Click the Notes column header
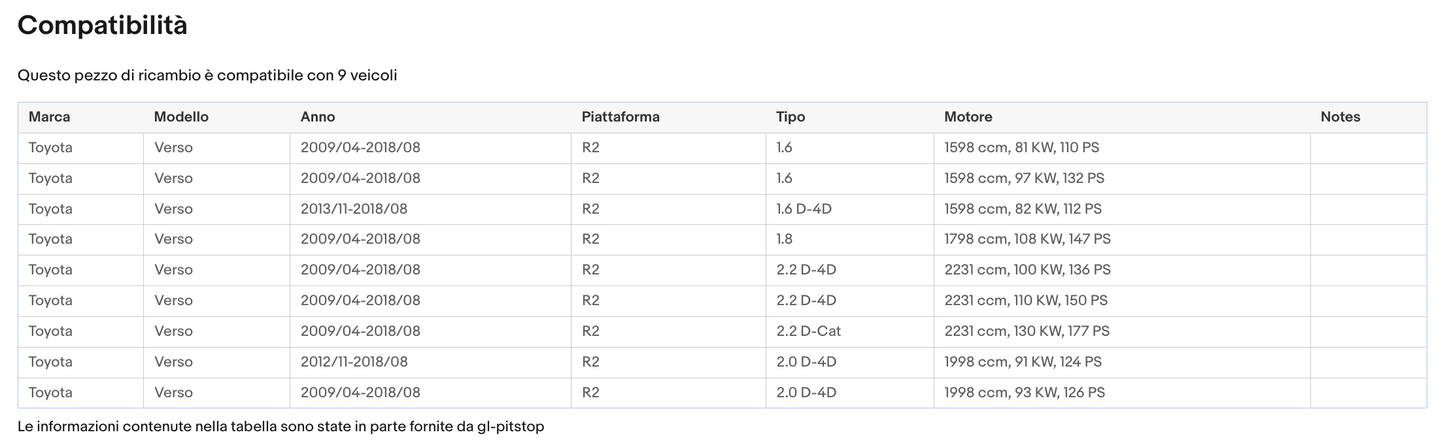The width and height of the screenshot is (1445, 443). pos(1340,117)
